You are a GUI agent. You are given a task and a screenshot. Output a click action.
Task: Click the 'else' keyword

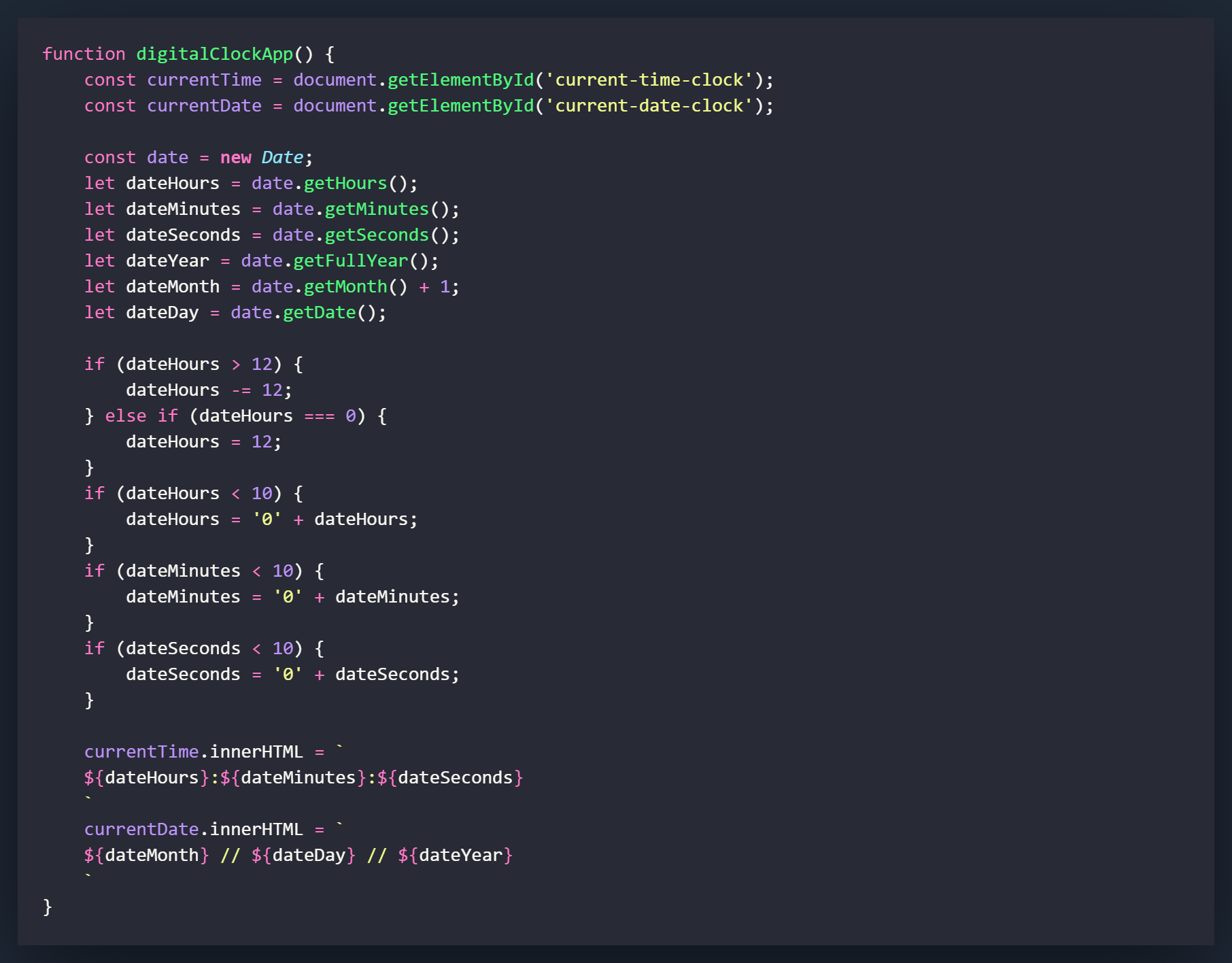[126, 416]
